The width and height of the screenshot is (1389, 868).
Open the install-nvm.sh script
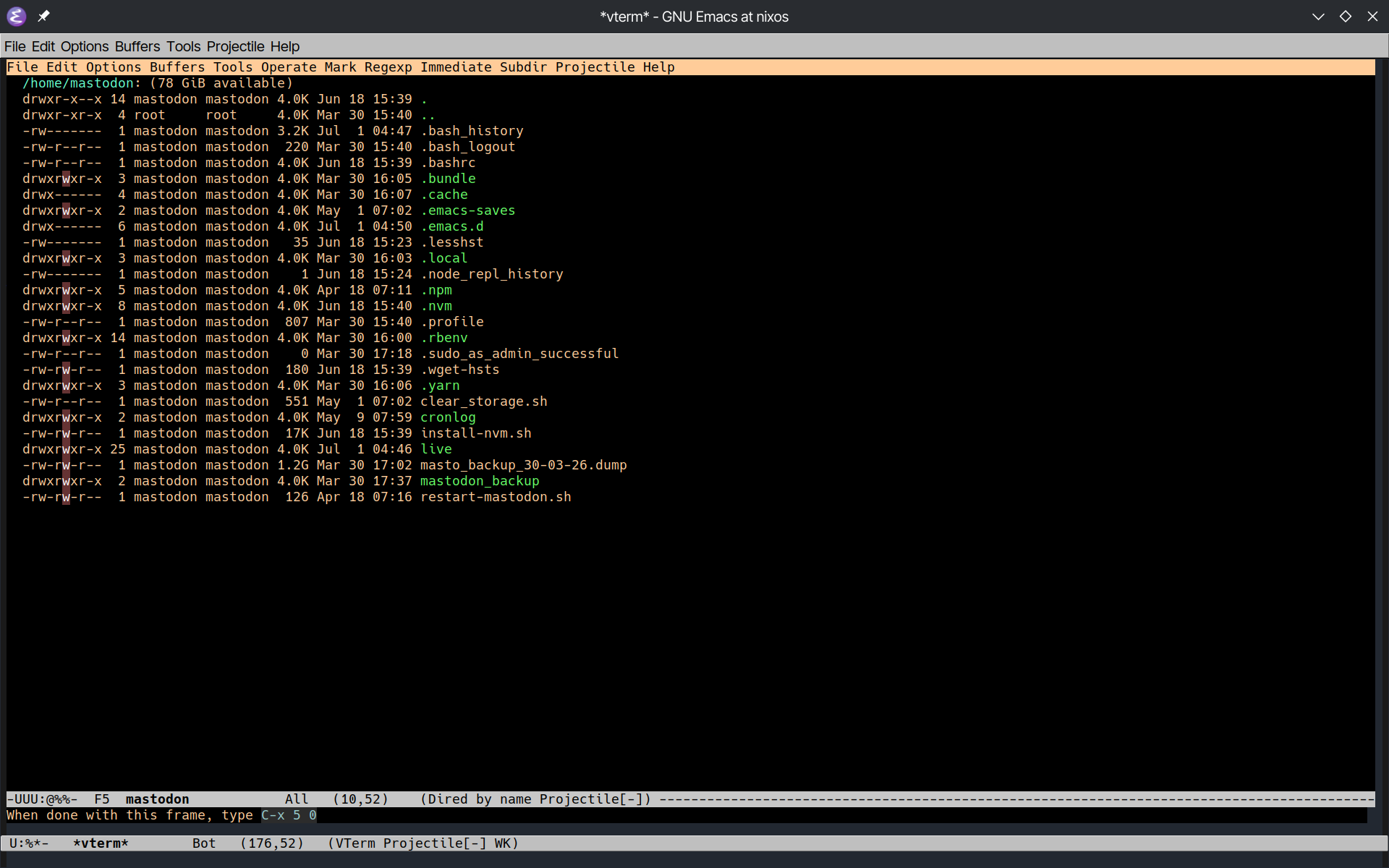pyautogui.click(x=476, y=433)
